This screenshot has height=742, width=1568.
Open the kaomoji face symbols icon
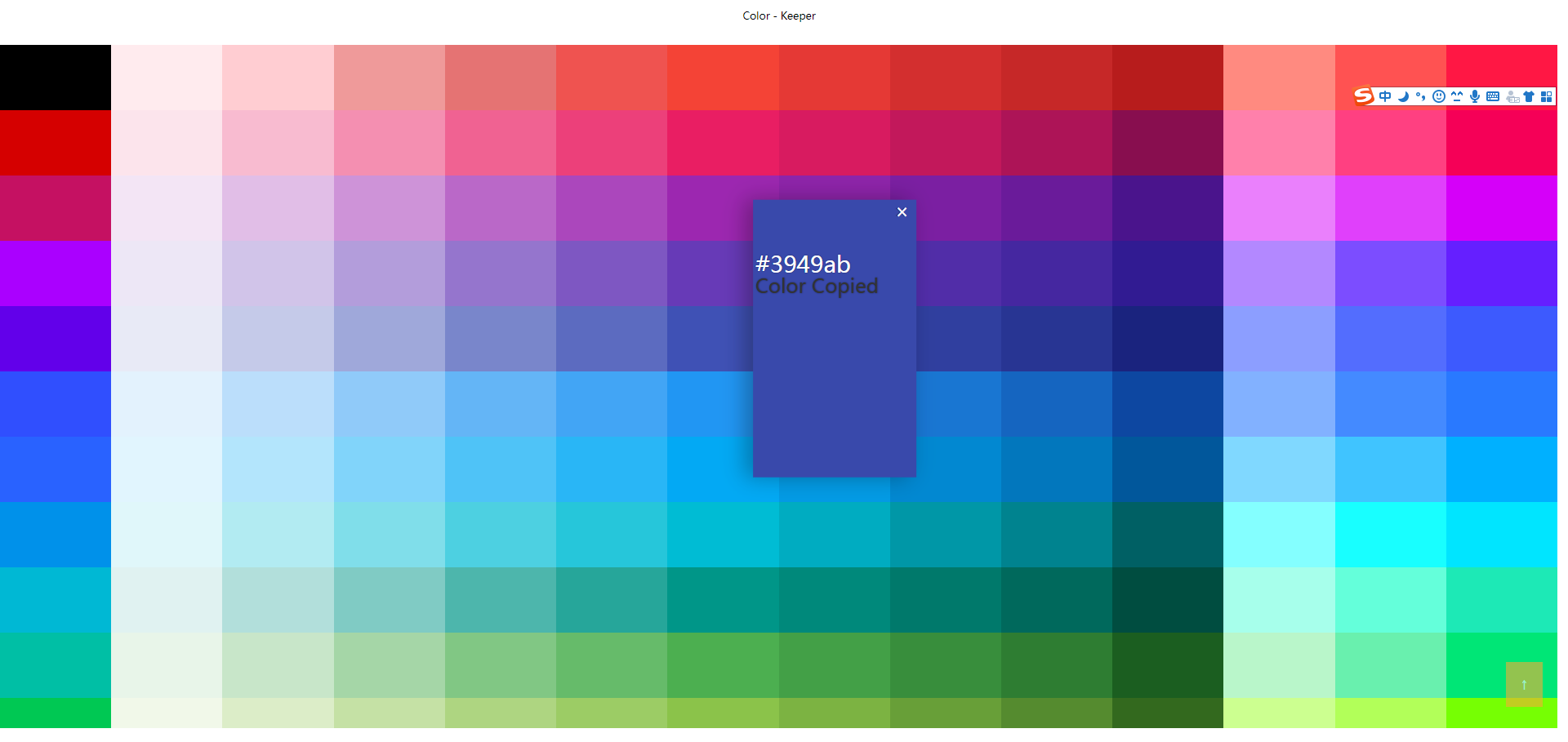(1457, 96)
